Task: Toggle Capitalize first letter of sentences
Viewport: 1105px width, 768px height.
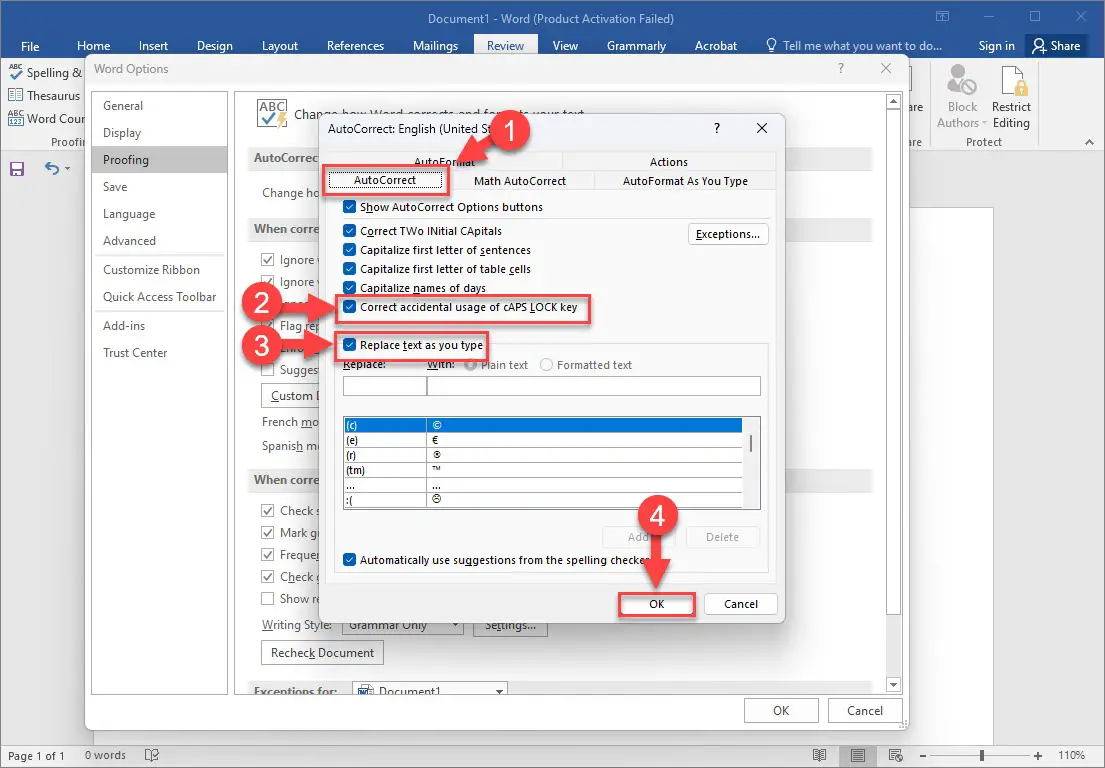Action: pos(349,249)
